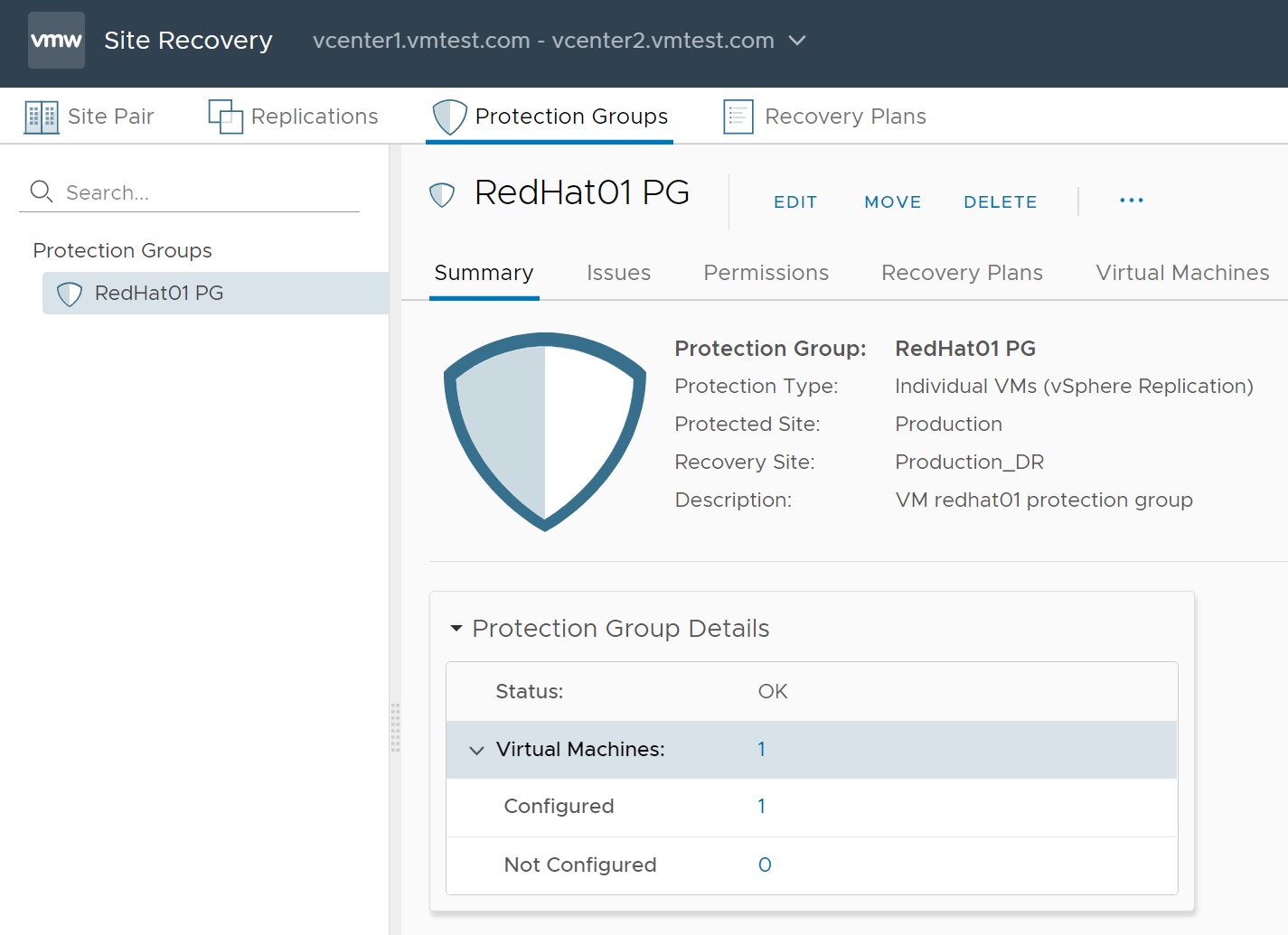The height and width of the screenshot is (935, 1288).
Task: Click the Site Pair buildings icon
Action: pos(42,117)
